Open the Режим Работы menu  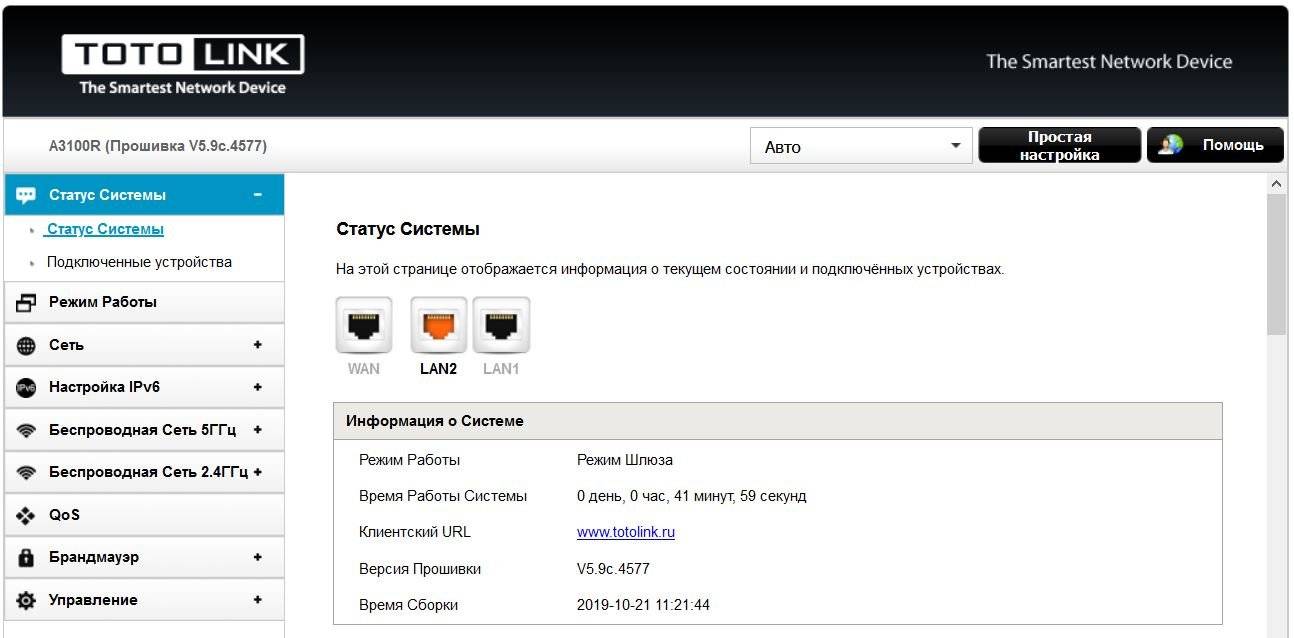click(103, 302)
